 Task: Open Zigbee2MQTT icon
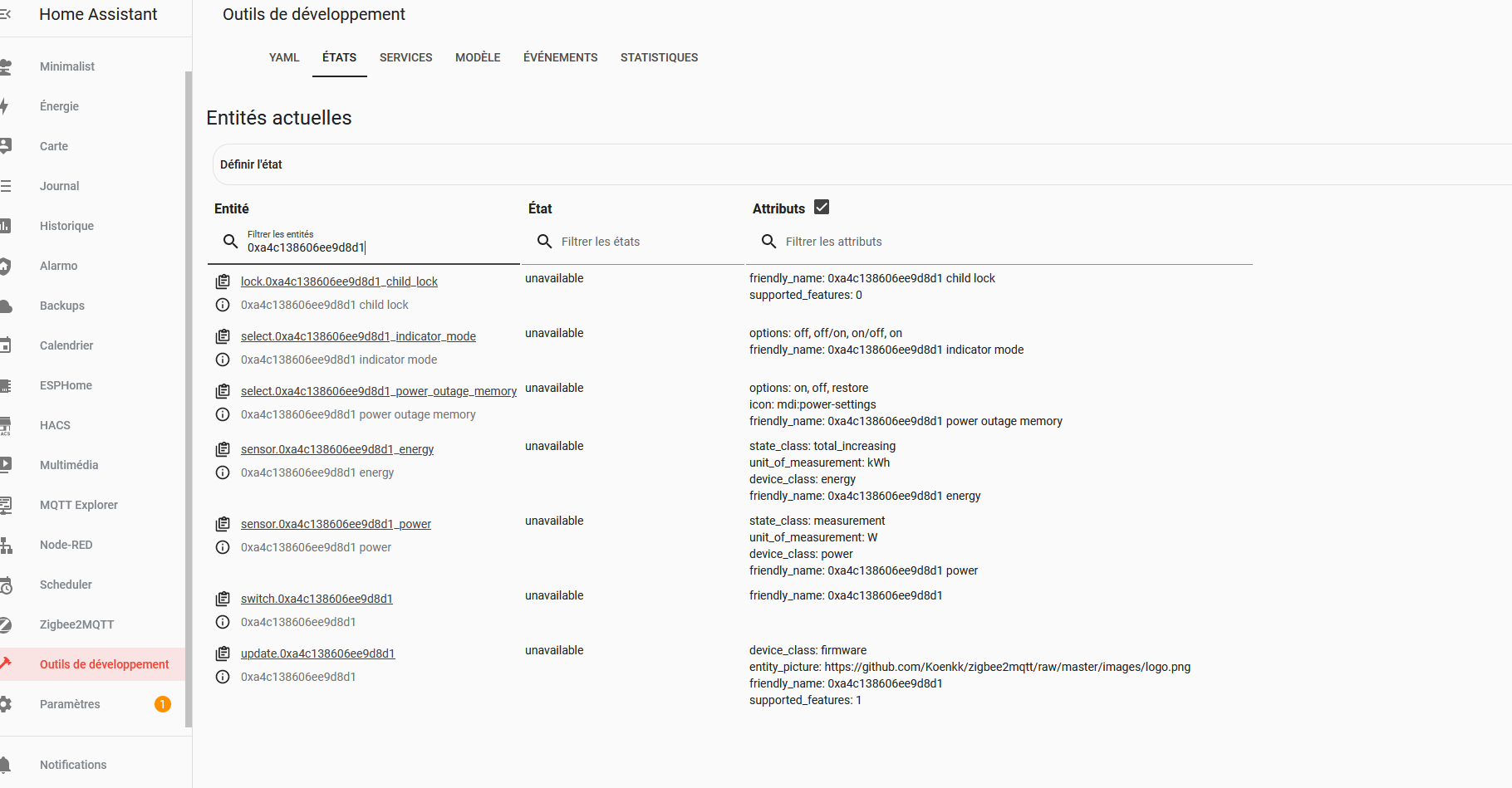(x=5, y=624)
